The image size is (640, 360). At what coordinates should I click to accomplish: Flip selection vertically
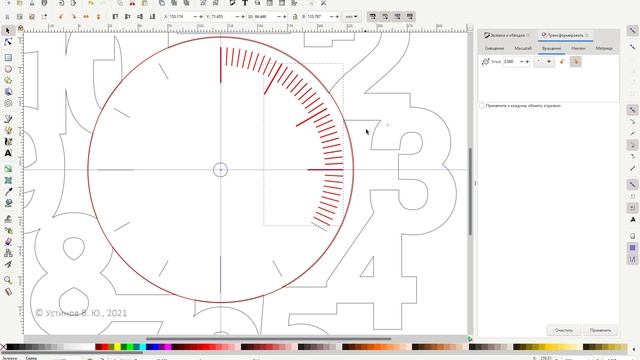[x=98, y=17]
